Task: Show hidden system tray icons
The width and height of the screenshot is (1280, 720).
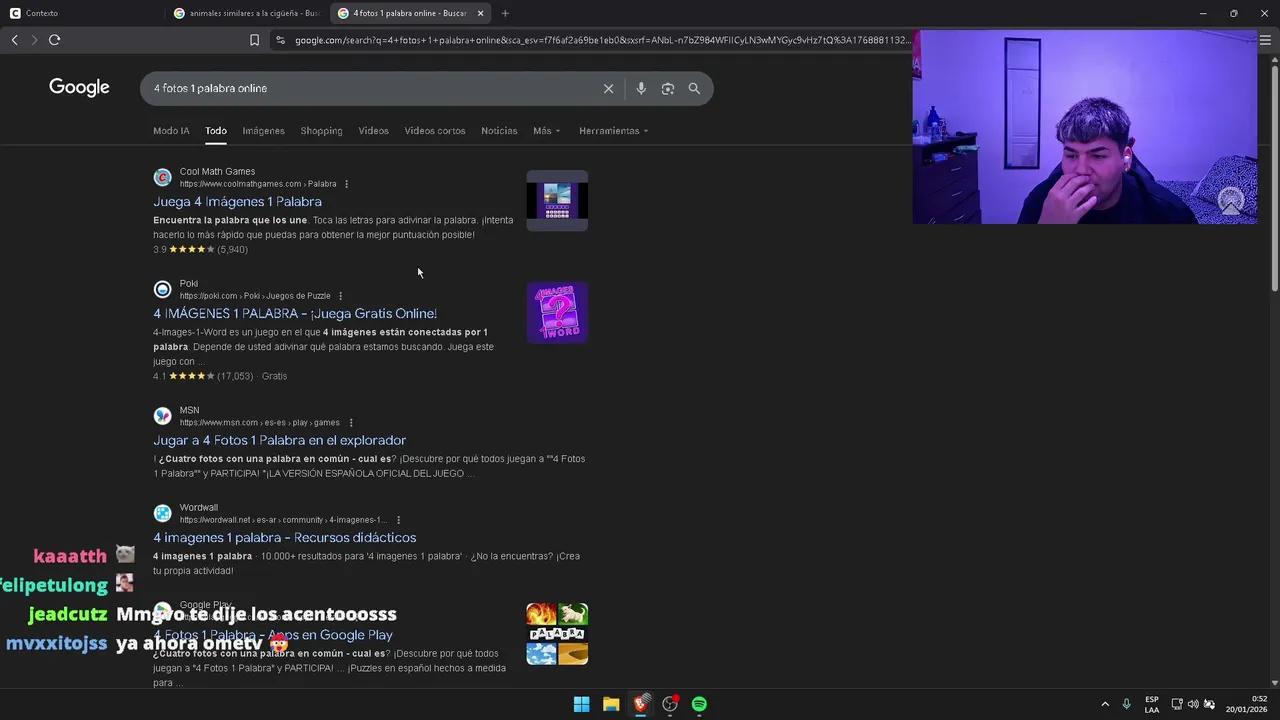Action: (1105, 704)
